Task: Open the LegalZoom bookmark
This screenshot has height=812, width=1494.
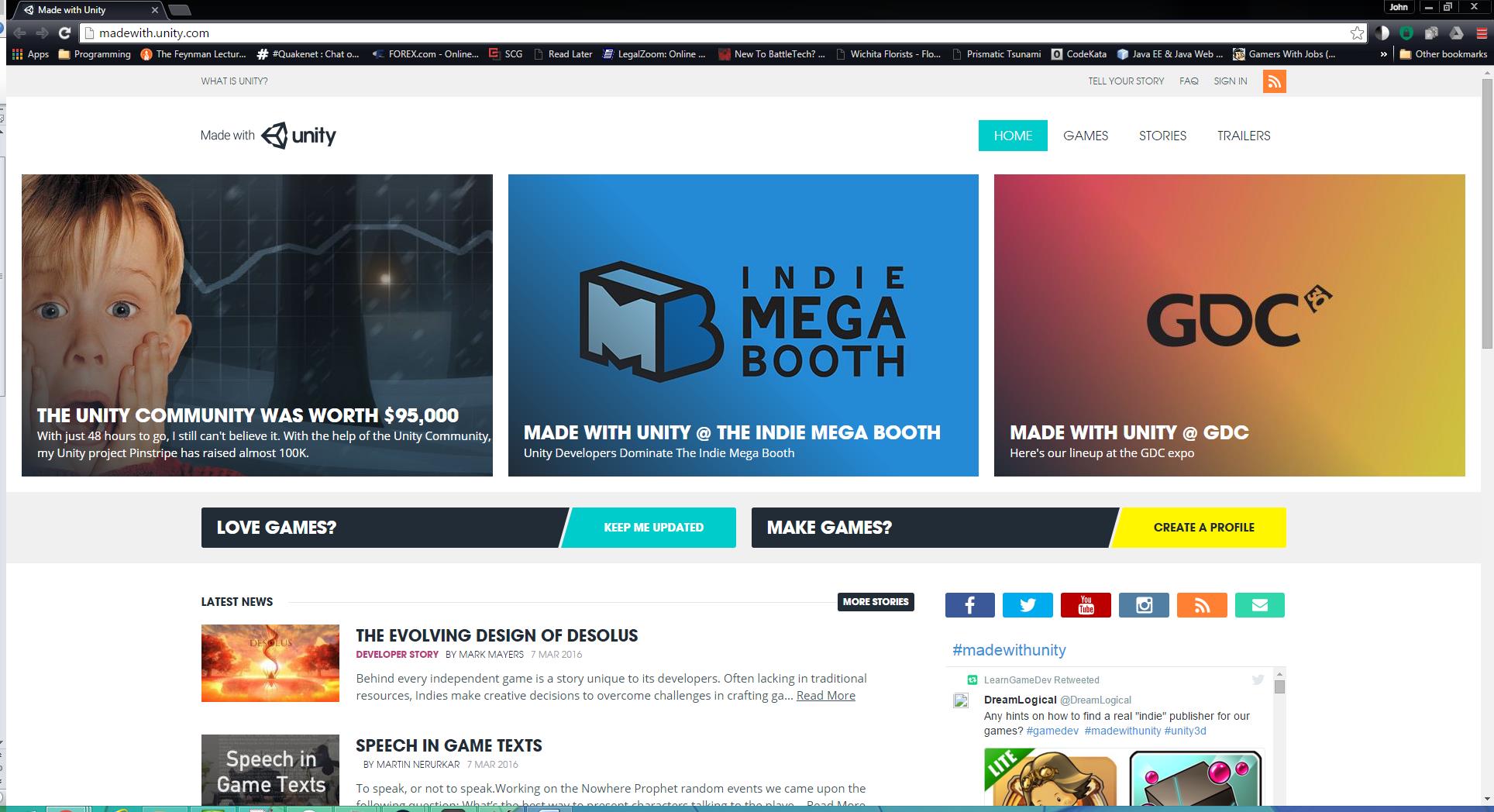Action: pyautogui.click(x=654, y=54)
